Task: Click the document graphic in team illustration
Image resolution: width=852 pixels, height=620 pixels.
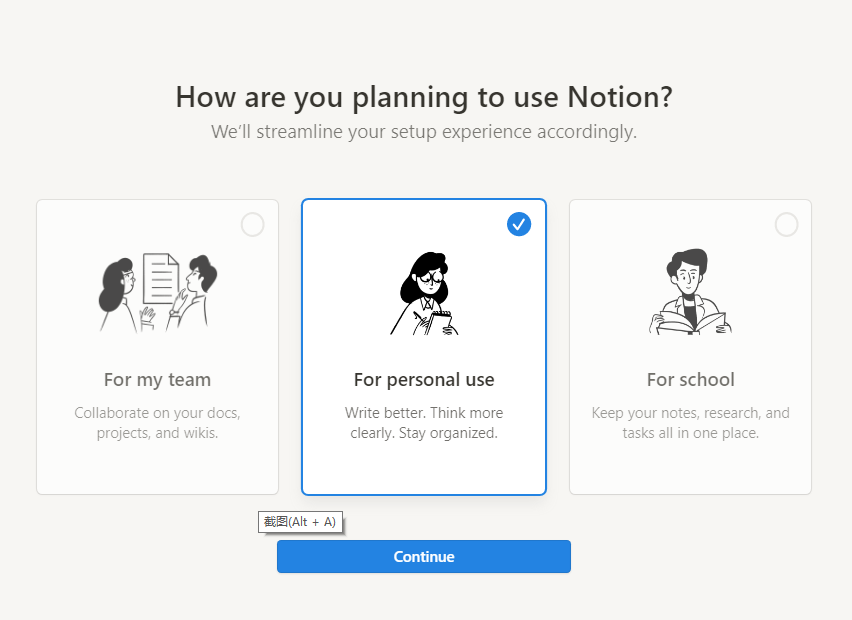Action: pyautogui.click(x=160, y=275)
